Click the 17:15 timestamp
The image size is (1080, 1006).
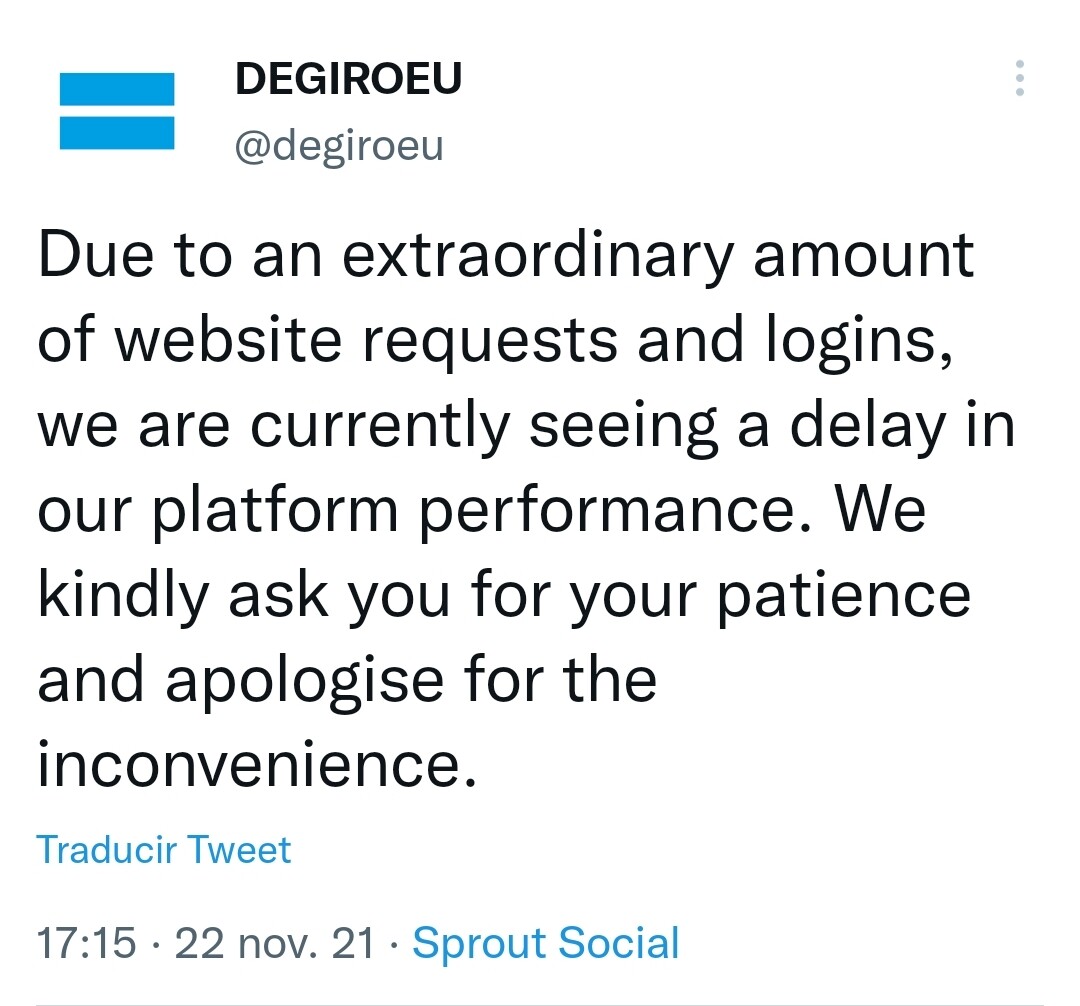tap(86, 943)
